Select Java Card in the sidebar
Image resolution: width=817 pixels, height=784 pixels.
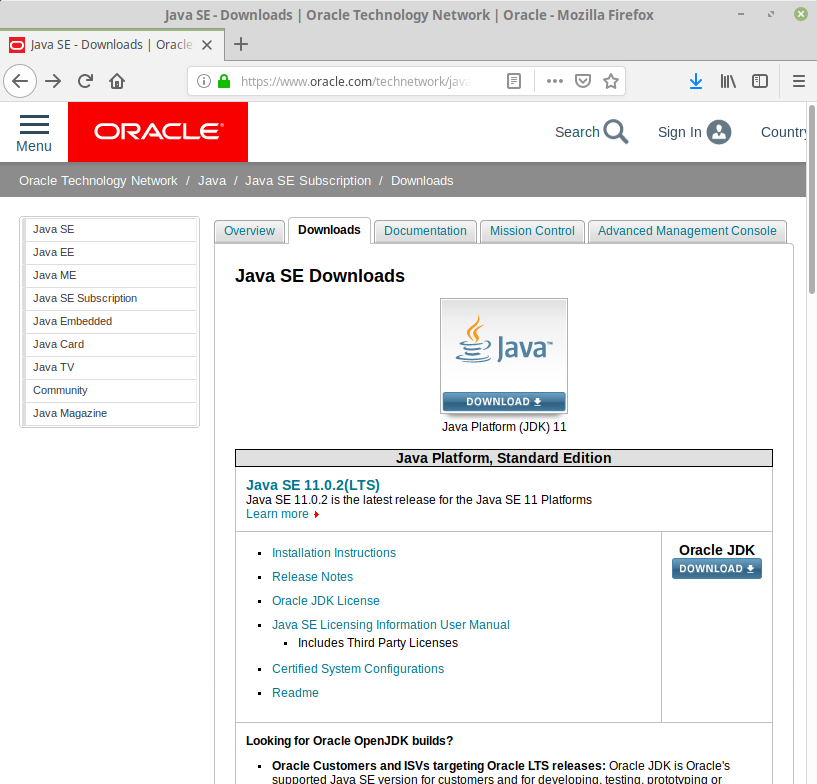pyautogui.click(x=110, y=344)
